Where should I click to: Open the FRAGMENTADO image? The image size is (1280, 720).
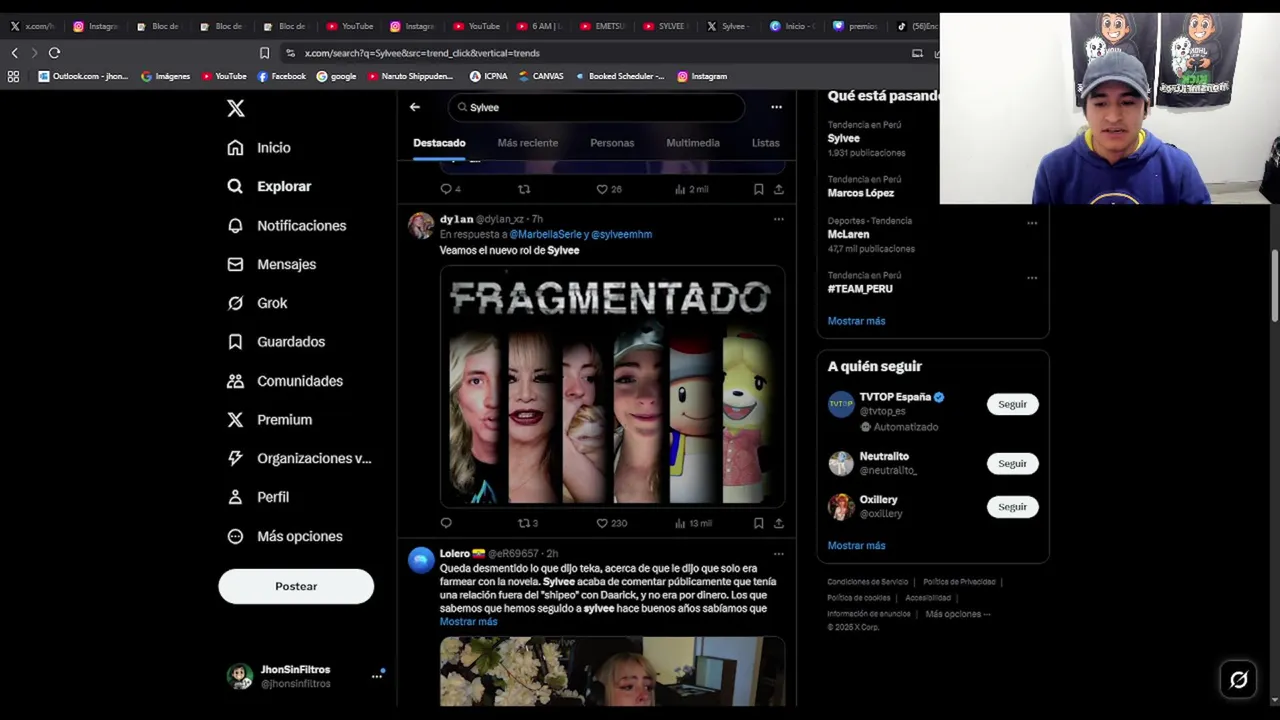click(x=612, y=386)
